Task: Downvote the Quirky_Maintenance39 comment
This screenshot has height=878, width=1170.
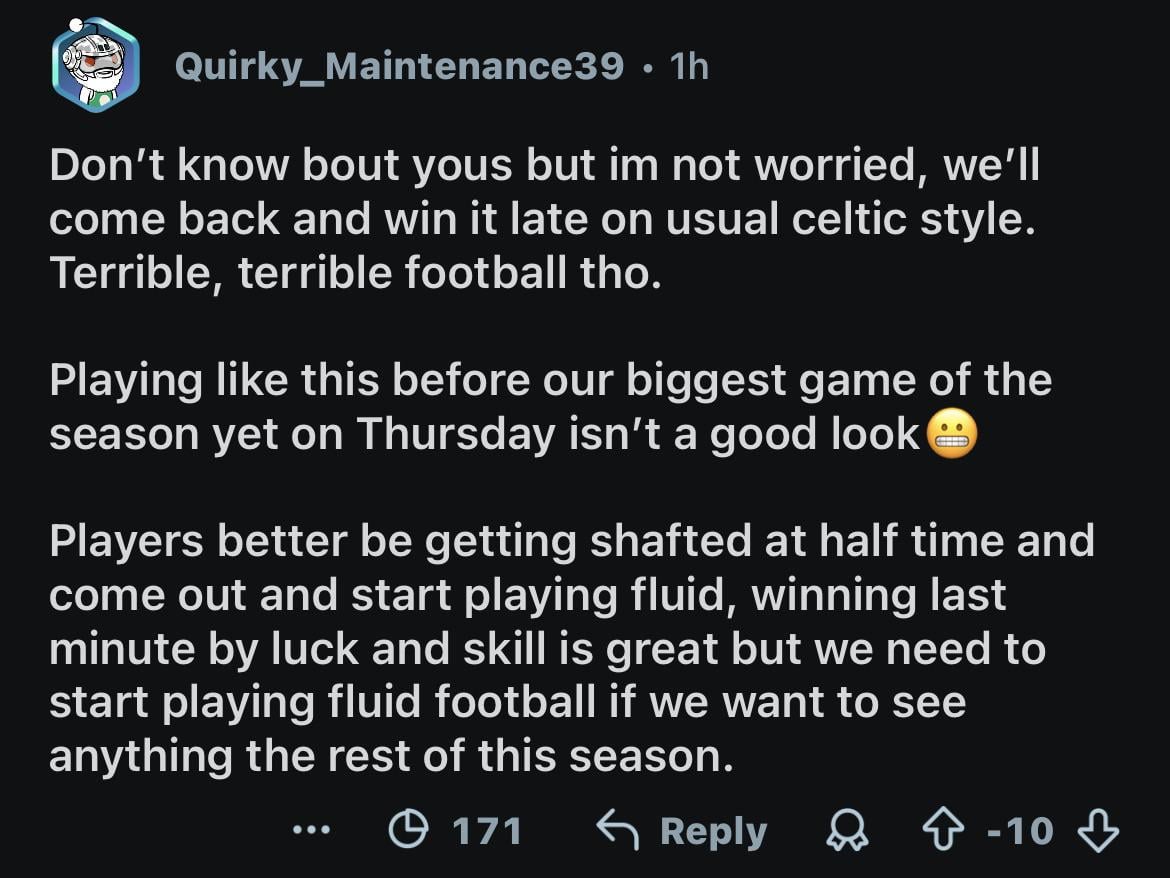Action: [x=1099, y=831]
